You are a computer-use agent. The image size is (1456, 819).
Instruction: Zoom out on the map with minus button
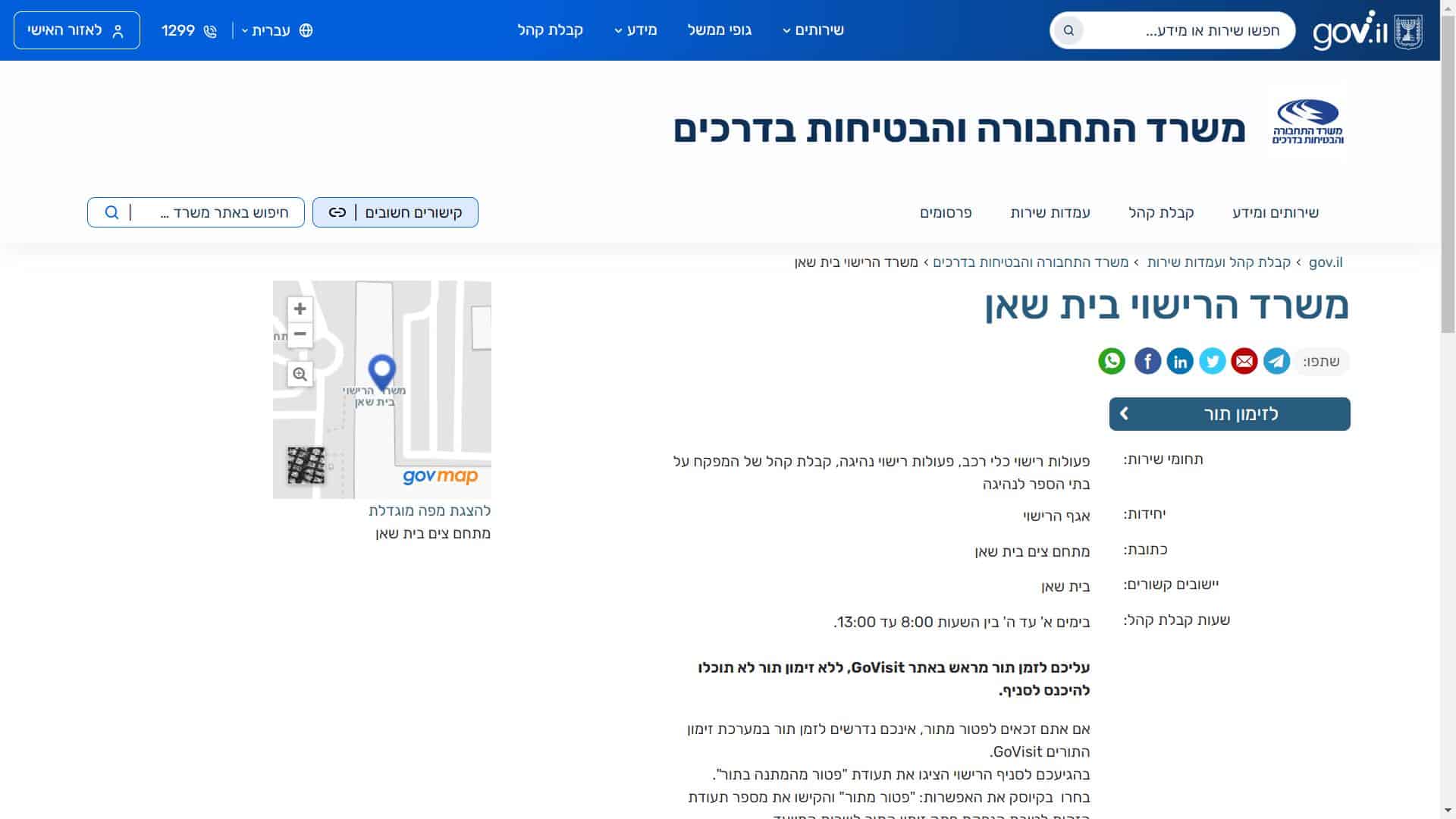300,334
